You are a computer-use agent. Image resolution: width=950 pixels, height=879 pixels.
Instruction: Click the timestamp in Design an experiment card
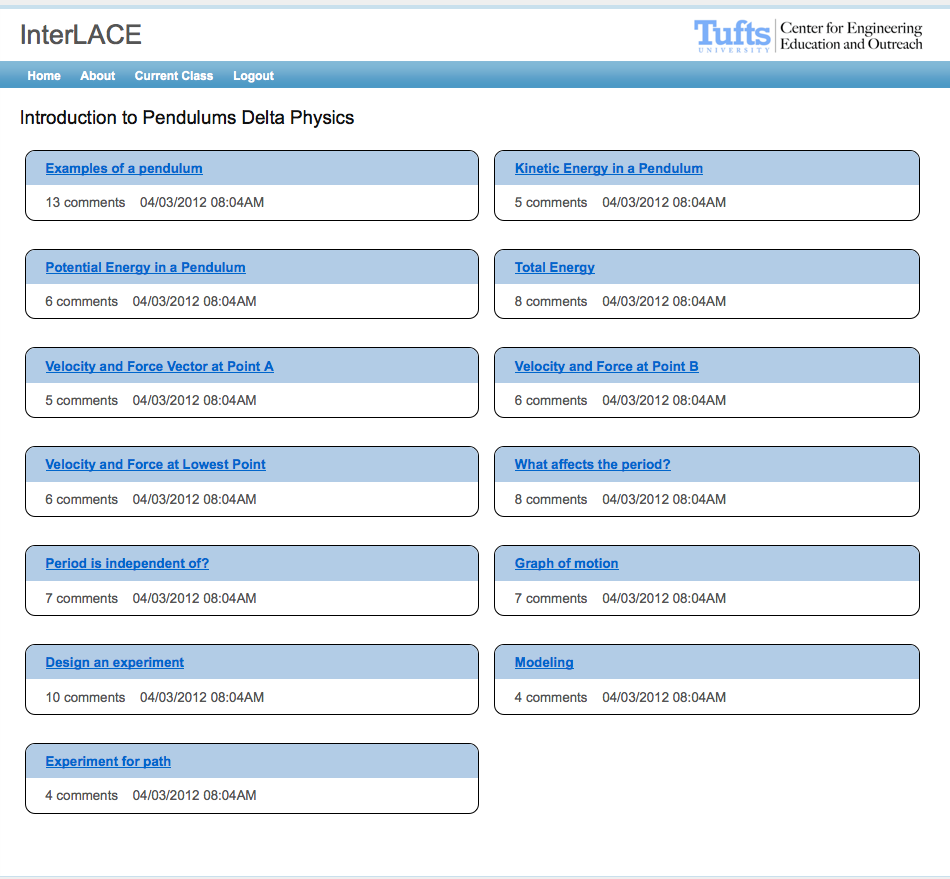(202, 697)
